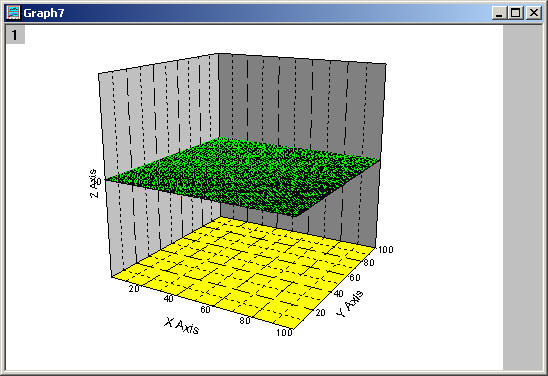Click the Graph7 window icon in title bar
Screen dimensions: 548x376
13,13
